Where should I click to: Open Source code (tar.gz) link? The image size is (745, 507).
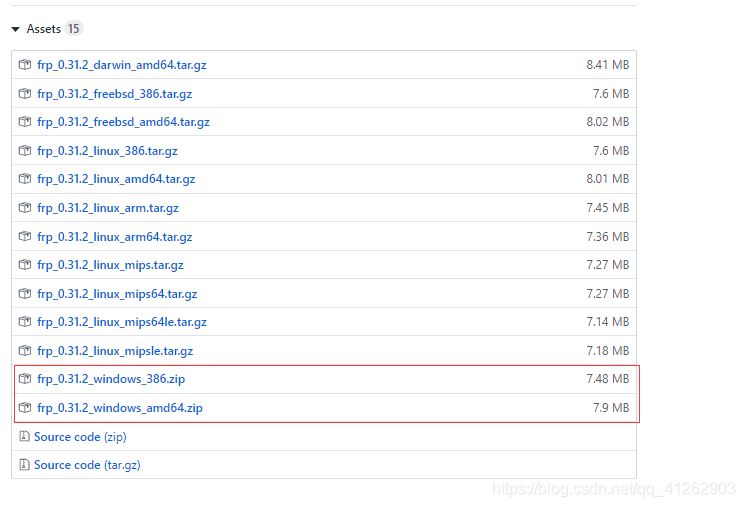[87, 465]
